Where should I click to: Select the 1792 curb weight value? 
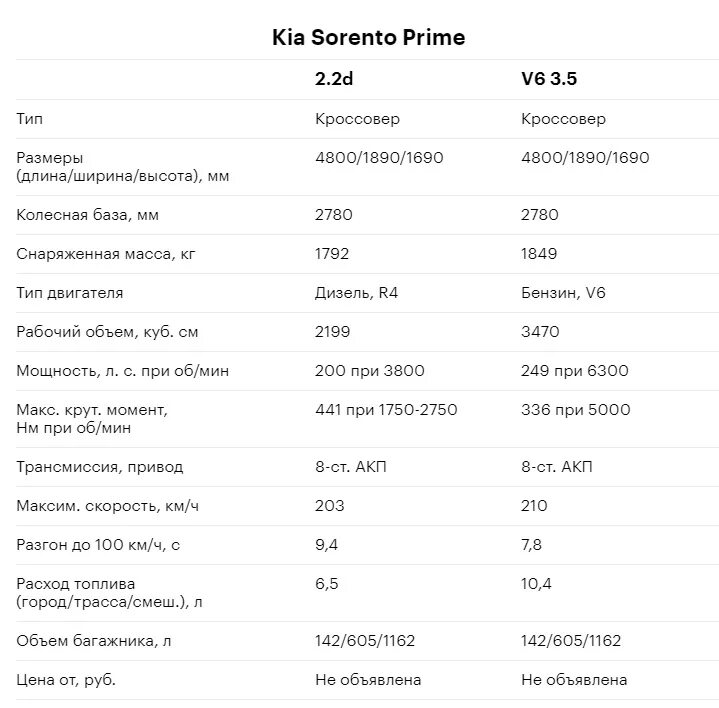click(332, 254)
